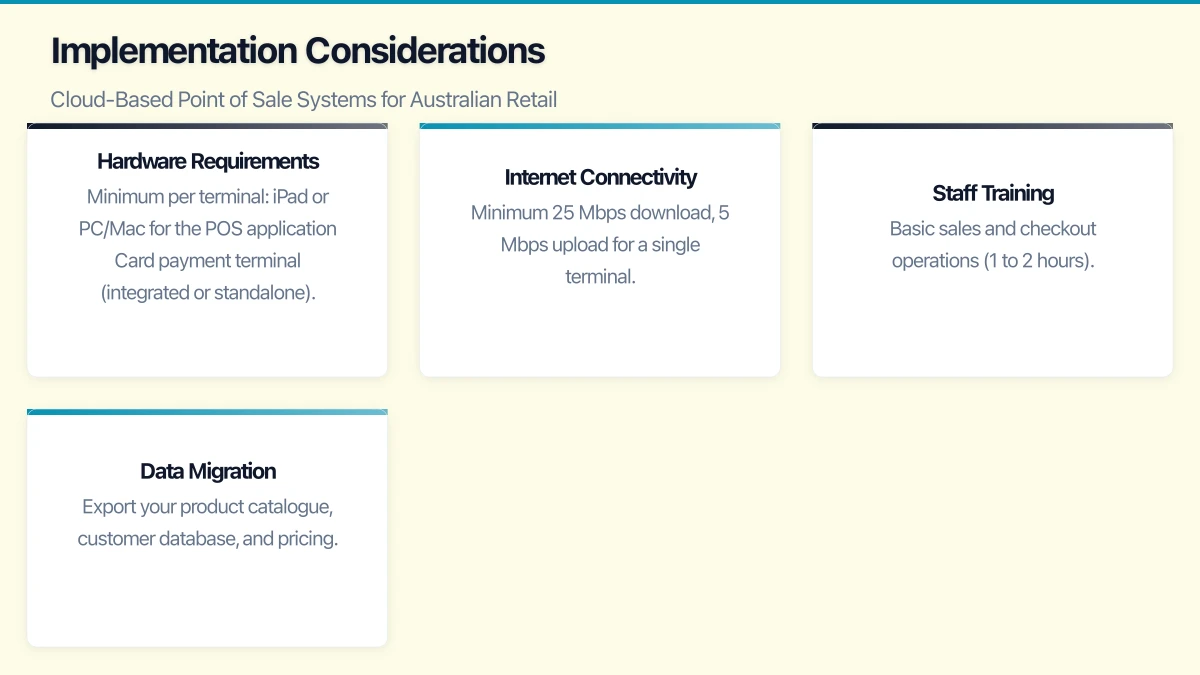Click the Data Migration card heading
Viewport: 1200px width, 675px height.
208,471
